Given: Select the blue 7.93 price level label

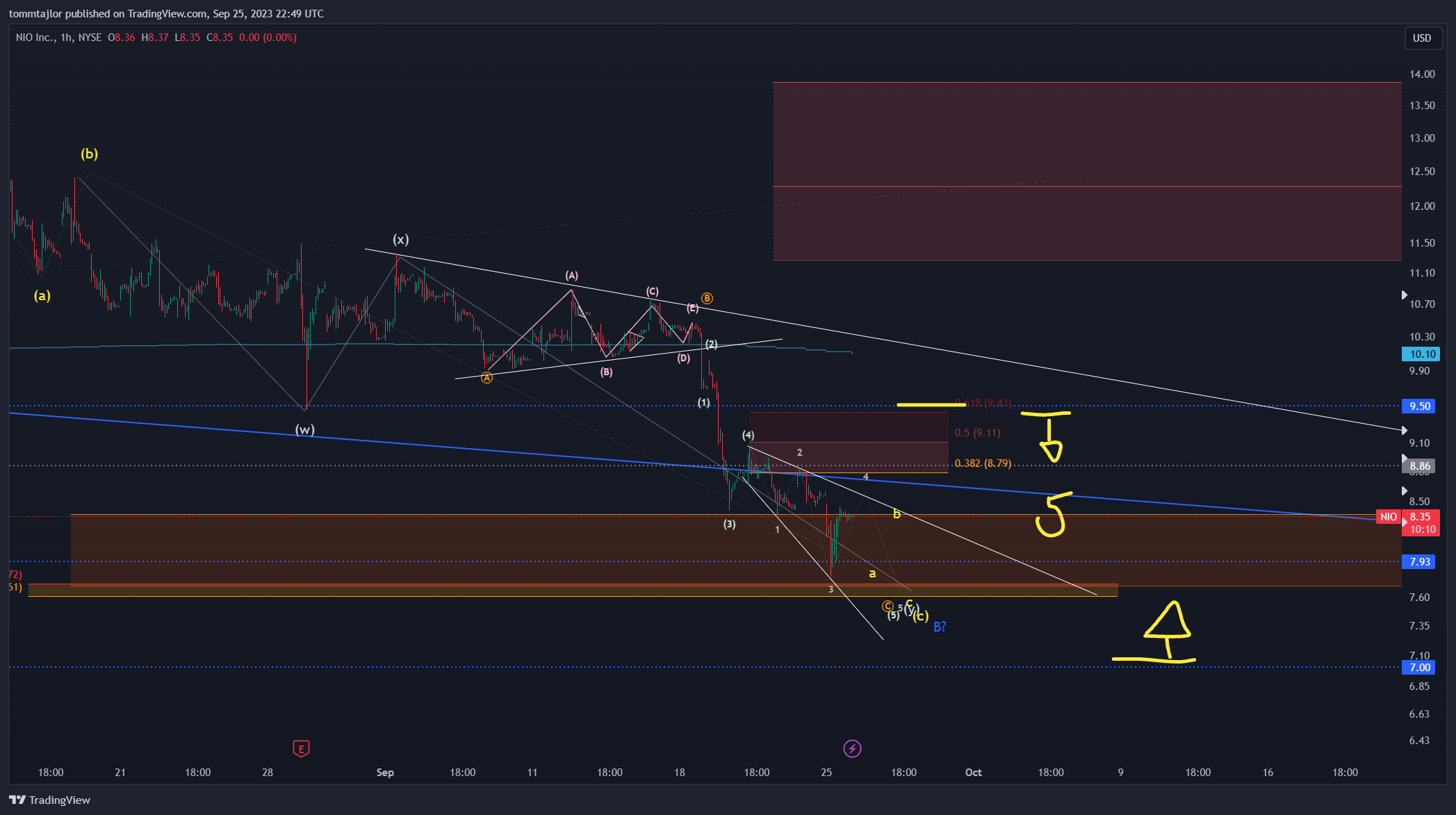Looking at the screenshot, I should point(1420,561).
